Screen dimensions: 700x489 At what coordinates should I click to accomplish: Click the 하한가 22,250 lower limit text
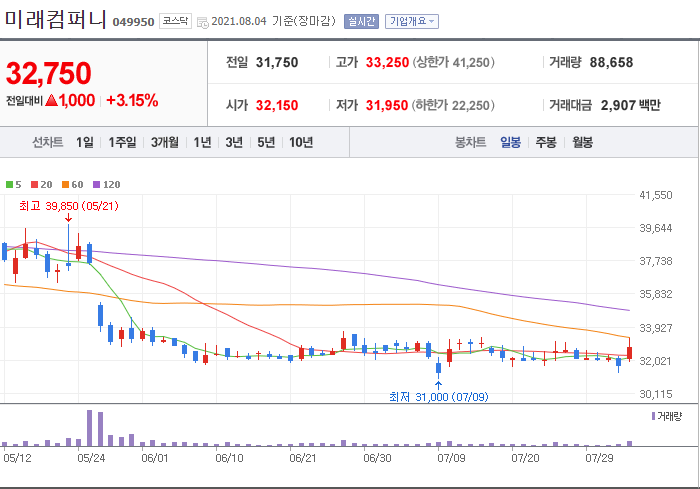point(453,105)
